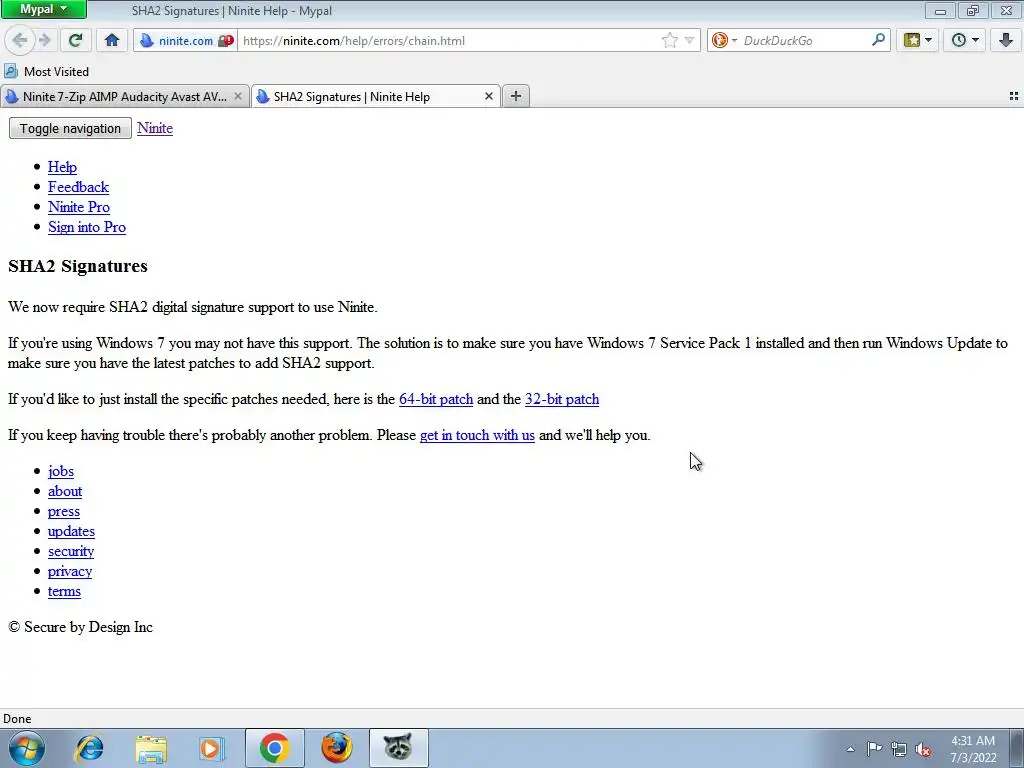This screenshot has width=1024, height=768.
Task: Close the SHA2 Signatures tab
Action: (x=488, y=97)
